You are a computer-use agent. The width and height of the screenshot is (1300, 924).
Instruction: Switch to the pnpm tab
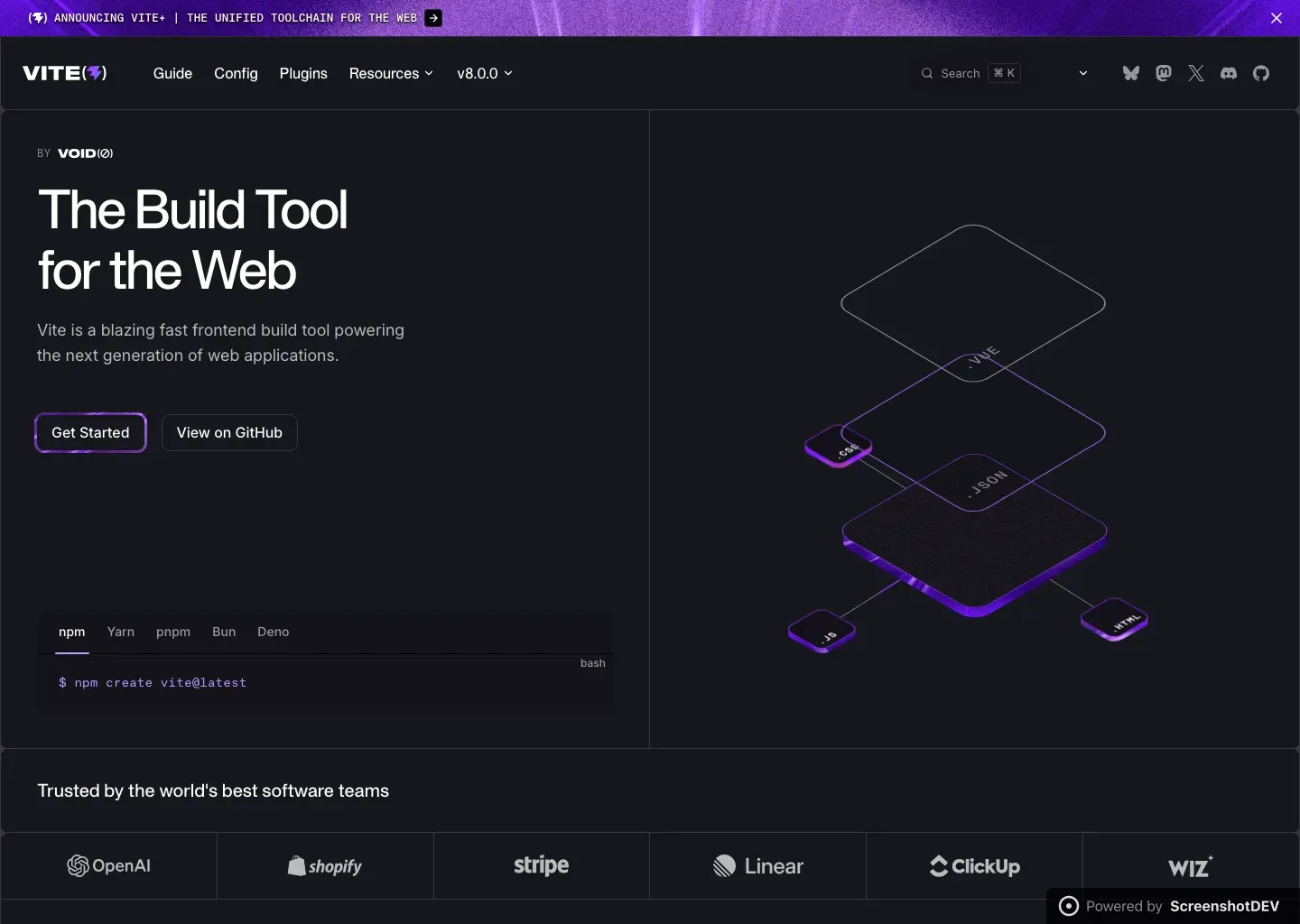coord(173,632)
